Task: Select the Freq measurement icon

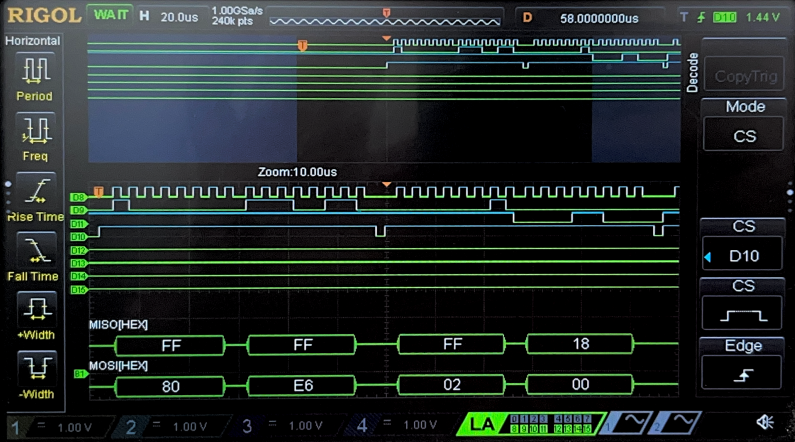Action: coord(35,138)
